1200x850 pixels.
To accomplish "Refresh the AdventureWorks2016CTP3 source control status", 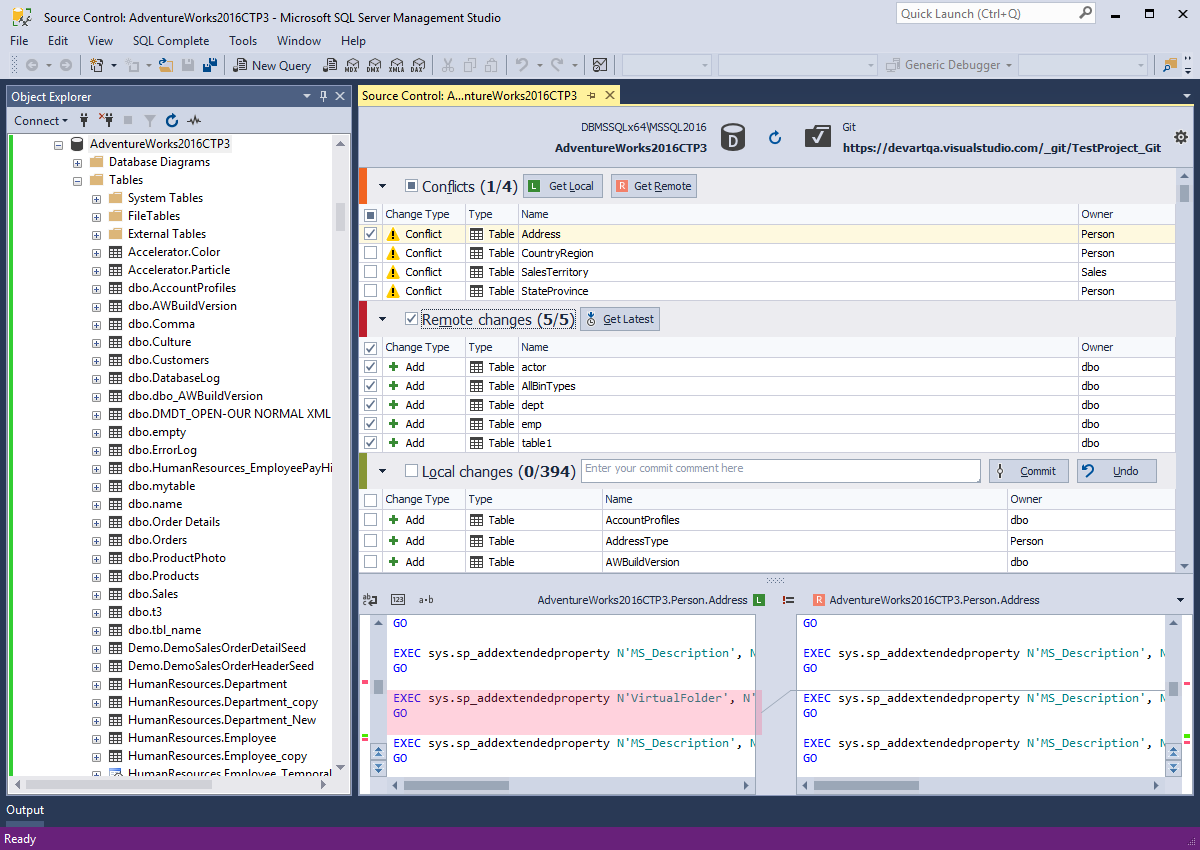I will click(775, 138).
